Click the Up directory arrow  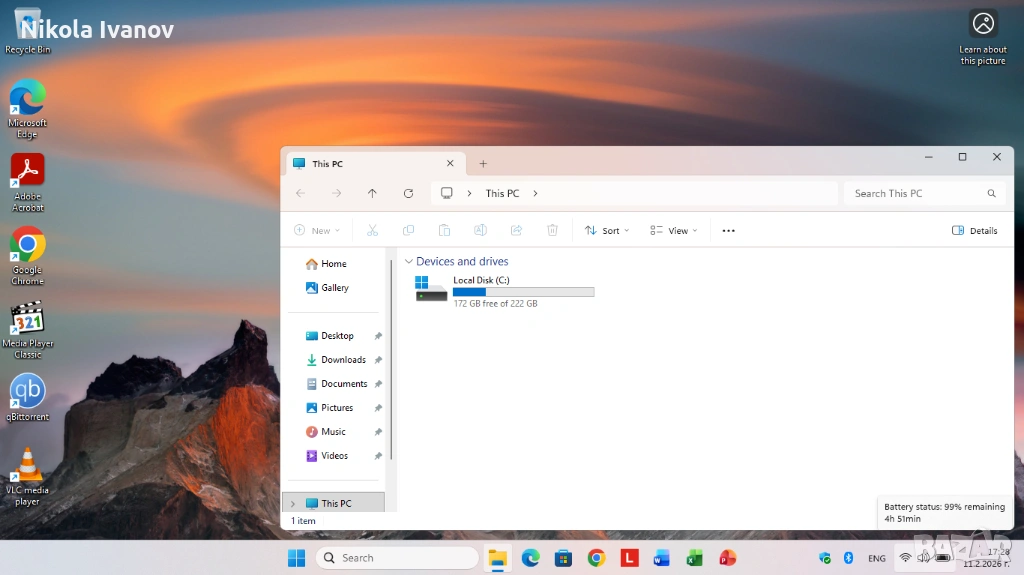pos(372,193)
